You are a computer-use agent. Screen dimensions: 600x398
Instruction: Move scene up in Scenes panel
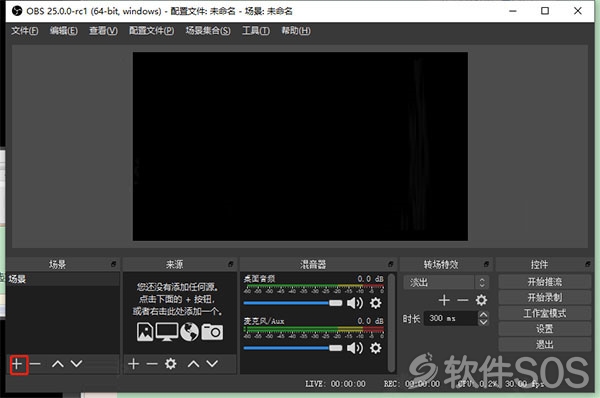coord(58,364)
